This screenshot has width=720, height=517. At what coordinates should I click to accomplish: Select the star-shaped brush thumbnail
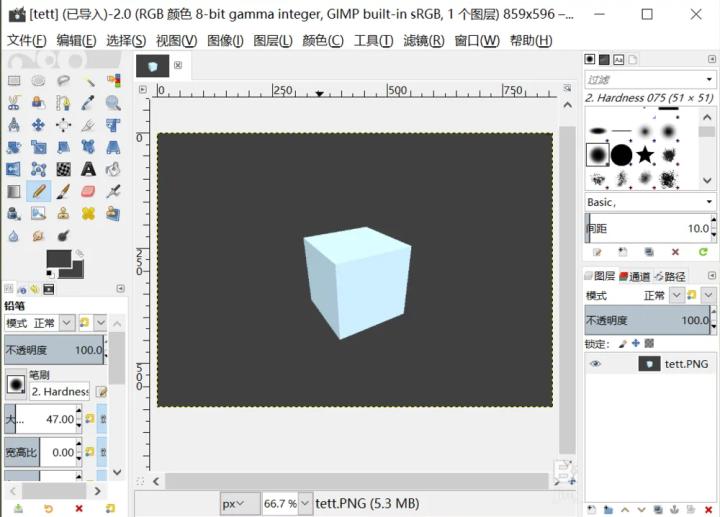(x=646, y=155)
